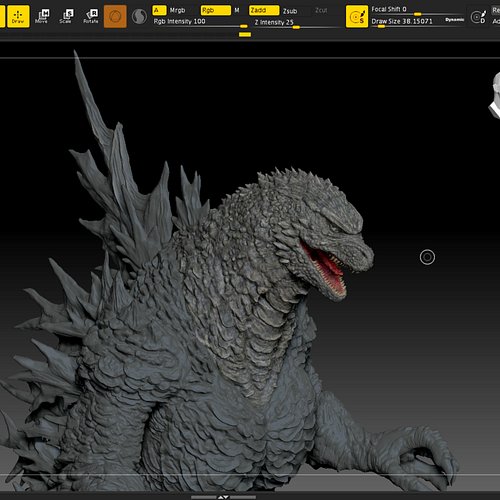The width and height of the screenshot is (500, 500).
Task: Activate the Scale transform tool
Action: coord(66,16)
